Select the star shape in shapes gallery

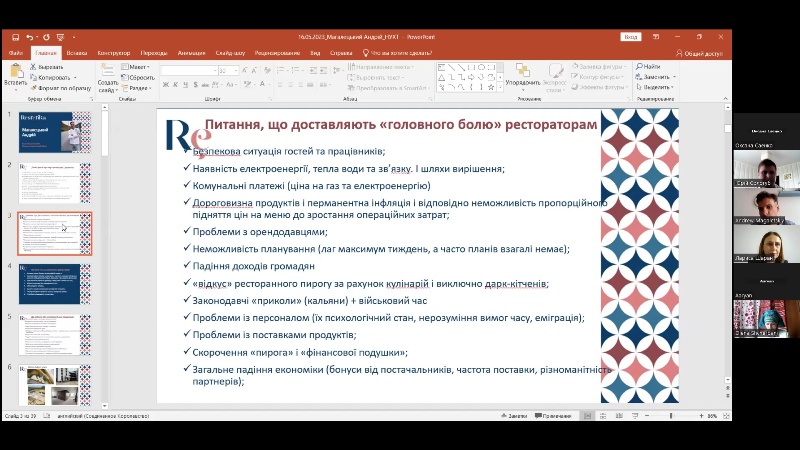[x=491, y=87]
